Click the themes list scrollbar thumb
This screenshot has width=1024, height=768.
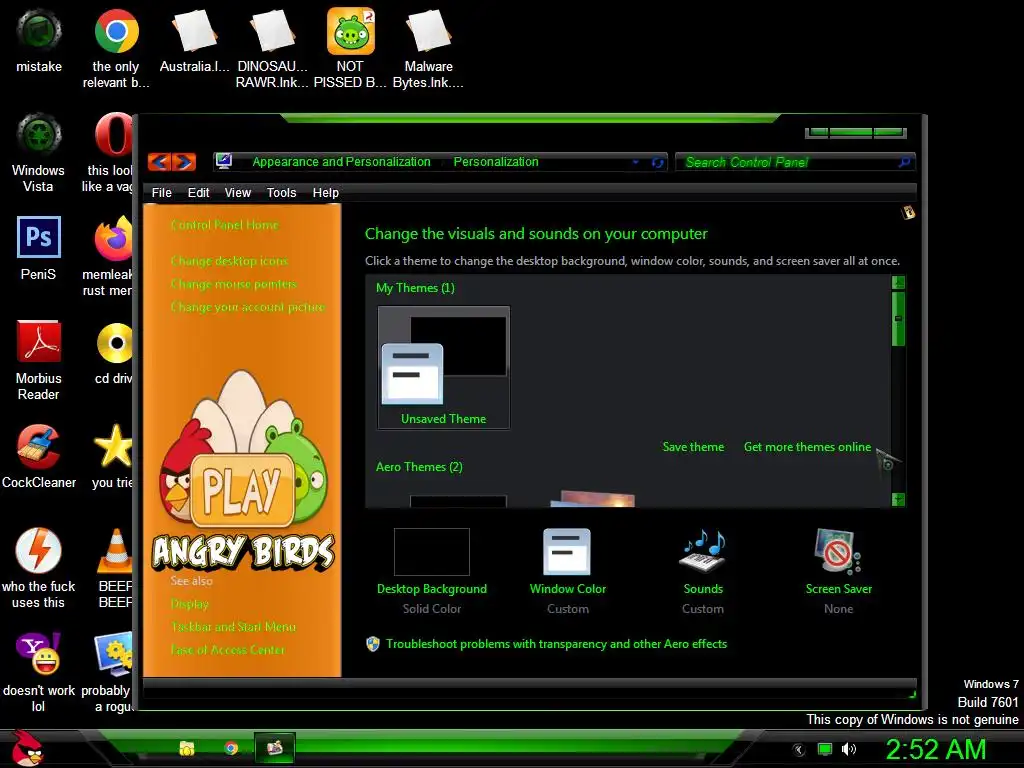click(x=899, y=319)
